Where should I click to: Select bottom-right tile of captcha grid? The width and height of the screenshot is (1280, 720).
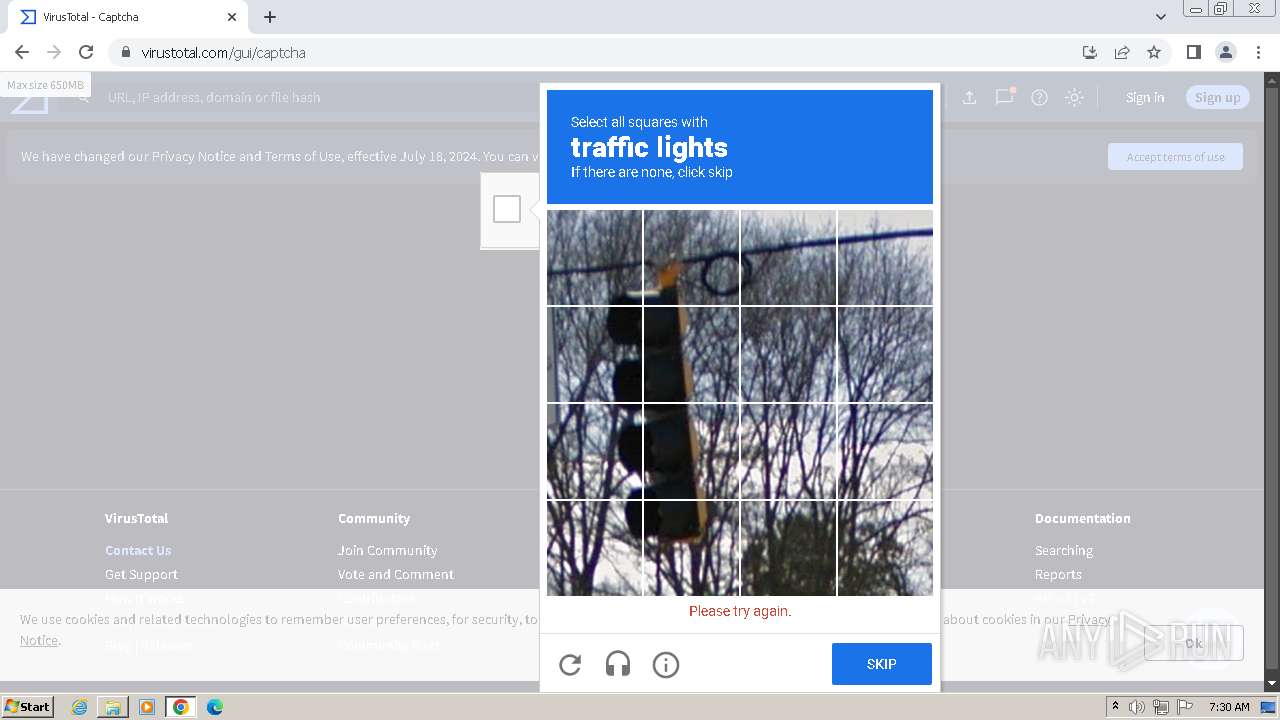885,548
